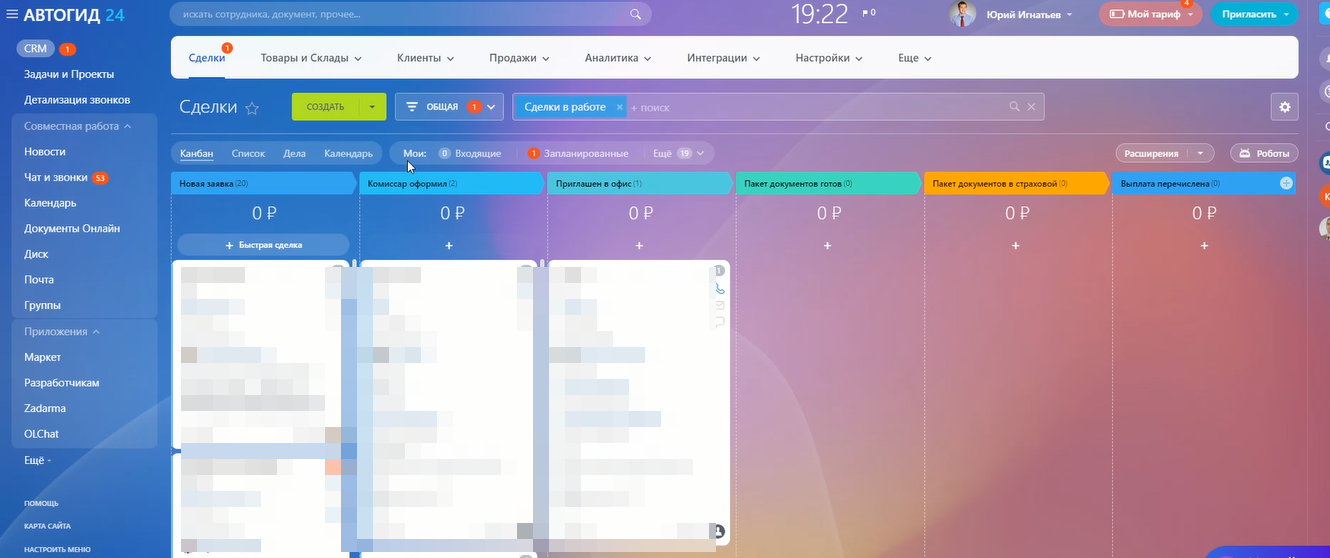Open the dropdown arrow next to СОЗДАТЬ
1330x558 pixels.
[x=372, y=107]
